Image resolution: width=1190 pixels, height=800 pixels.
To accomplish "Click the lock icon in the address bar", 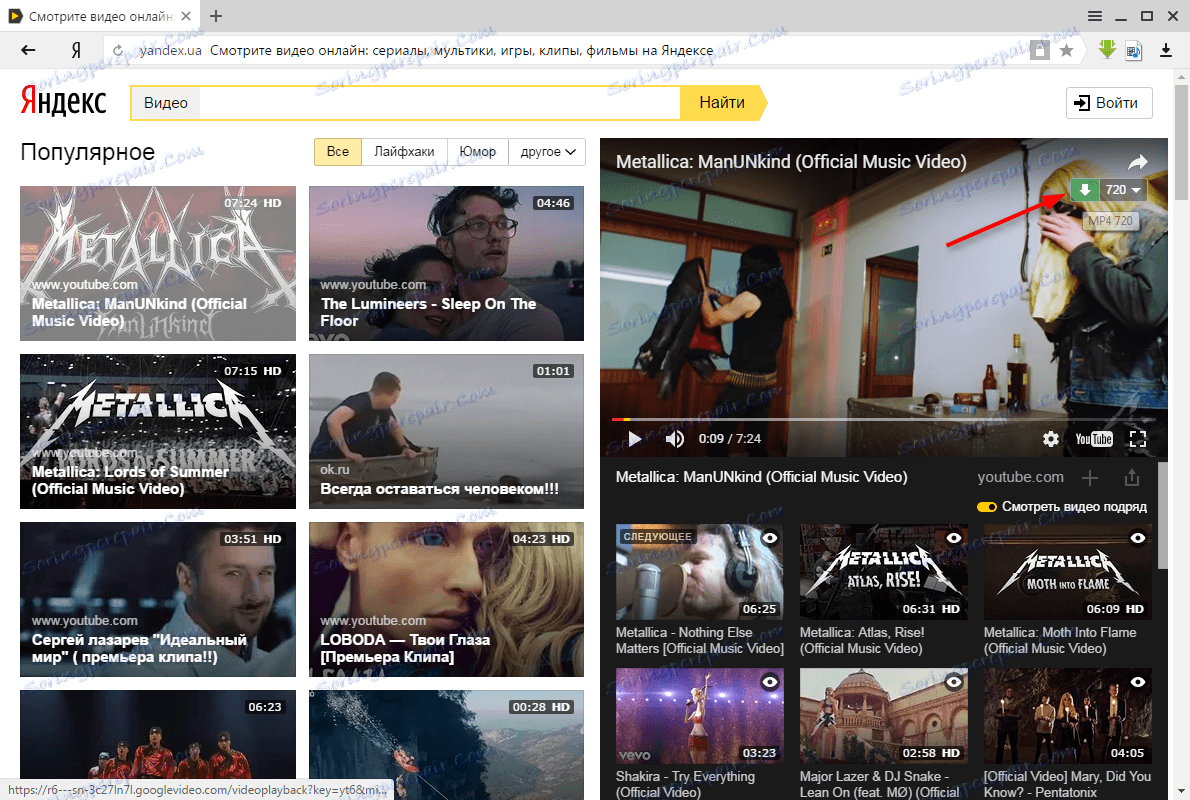I will (x=1040, y=50).
